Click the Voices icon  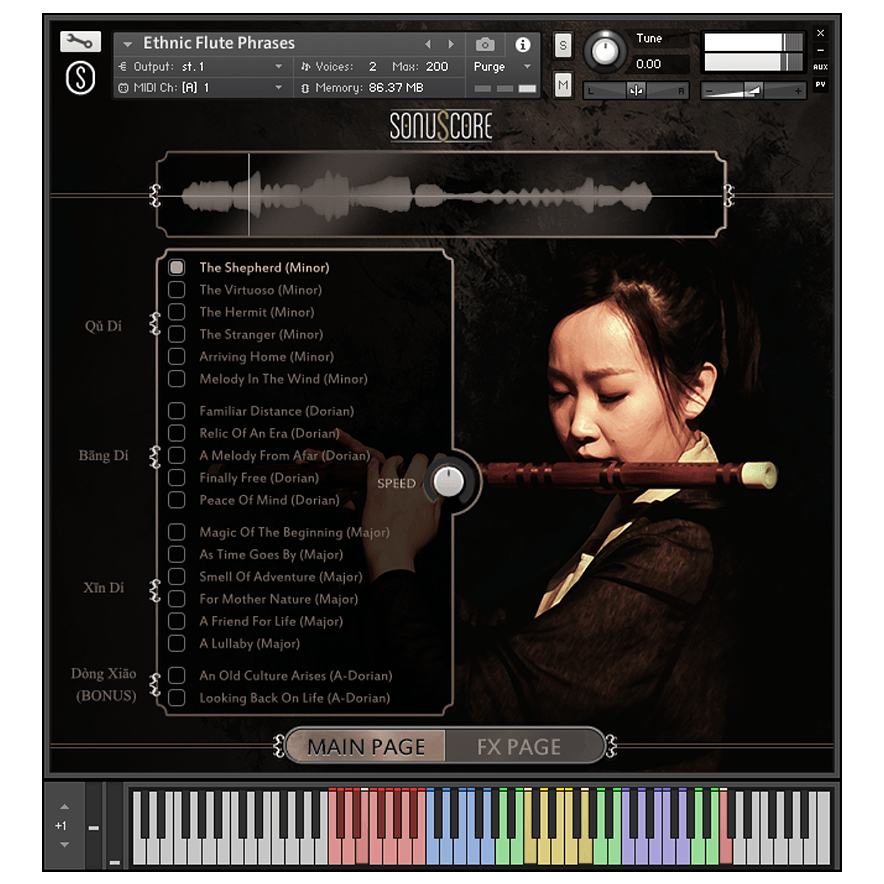point(305,67)
